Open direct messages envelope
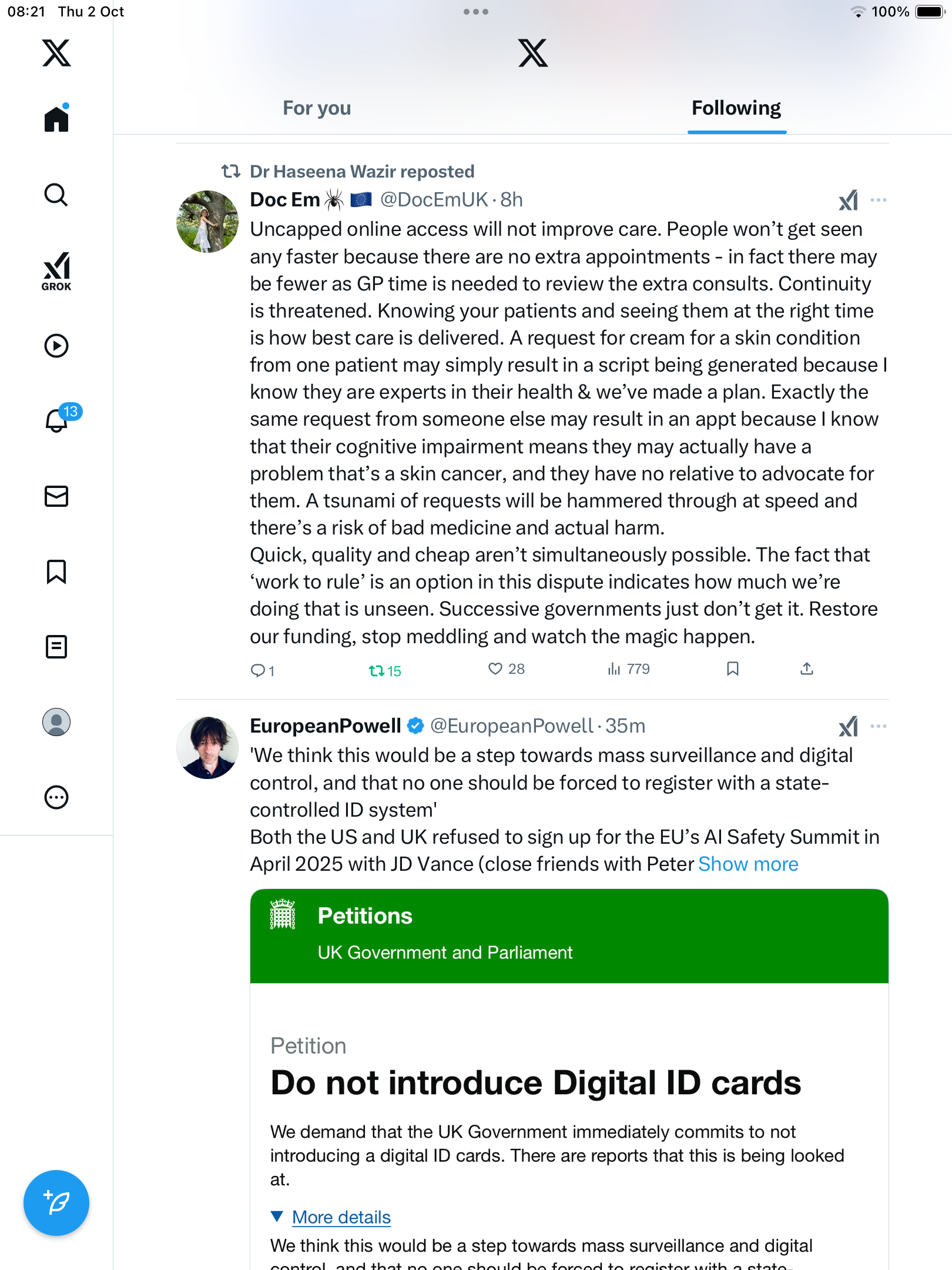Screen dimensions: 952x1270 coord(56,496)
